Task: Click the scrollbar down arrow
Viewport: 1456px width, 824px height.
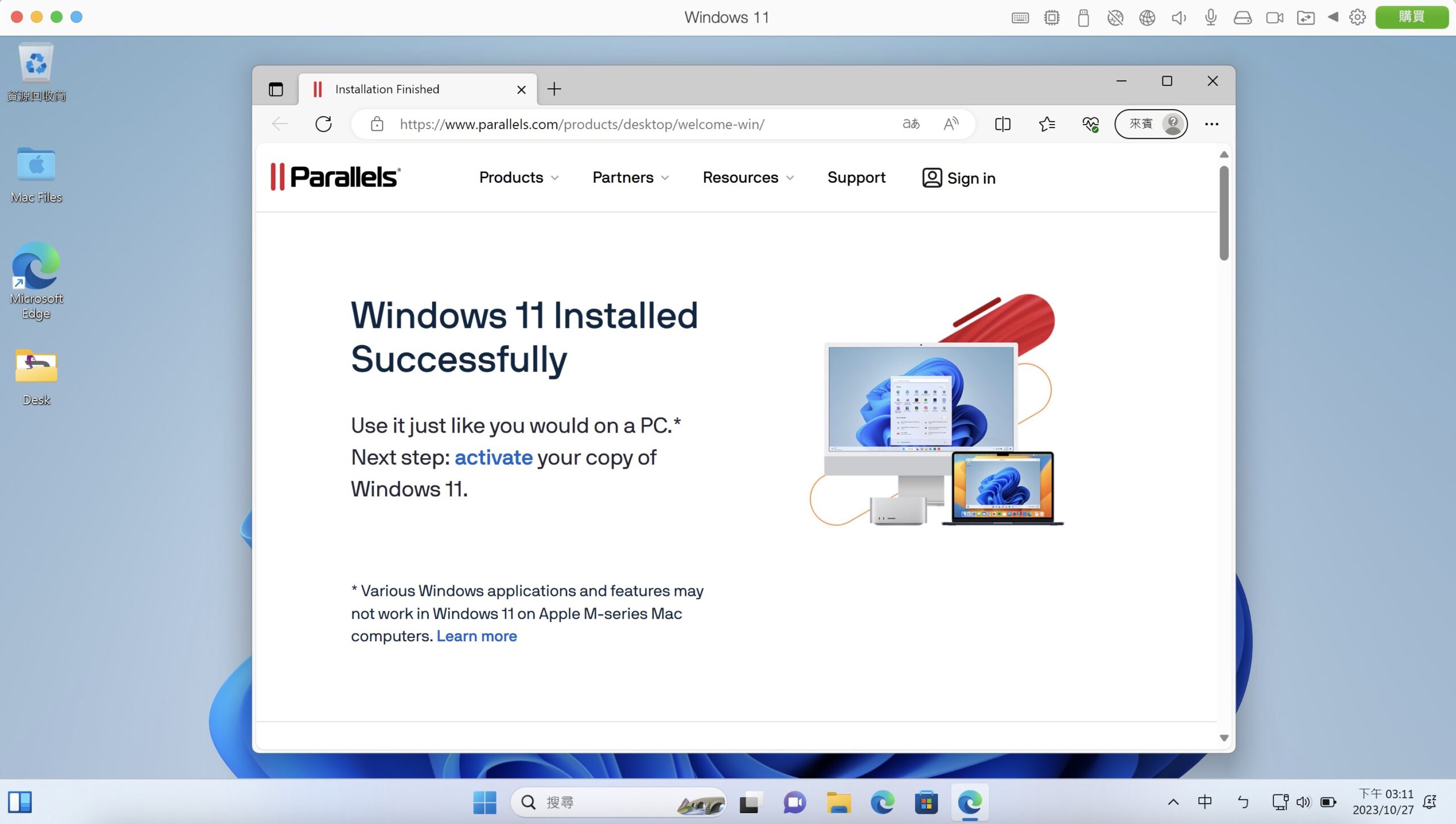Action: pos(1224,738)
